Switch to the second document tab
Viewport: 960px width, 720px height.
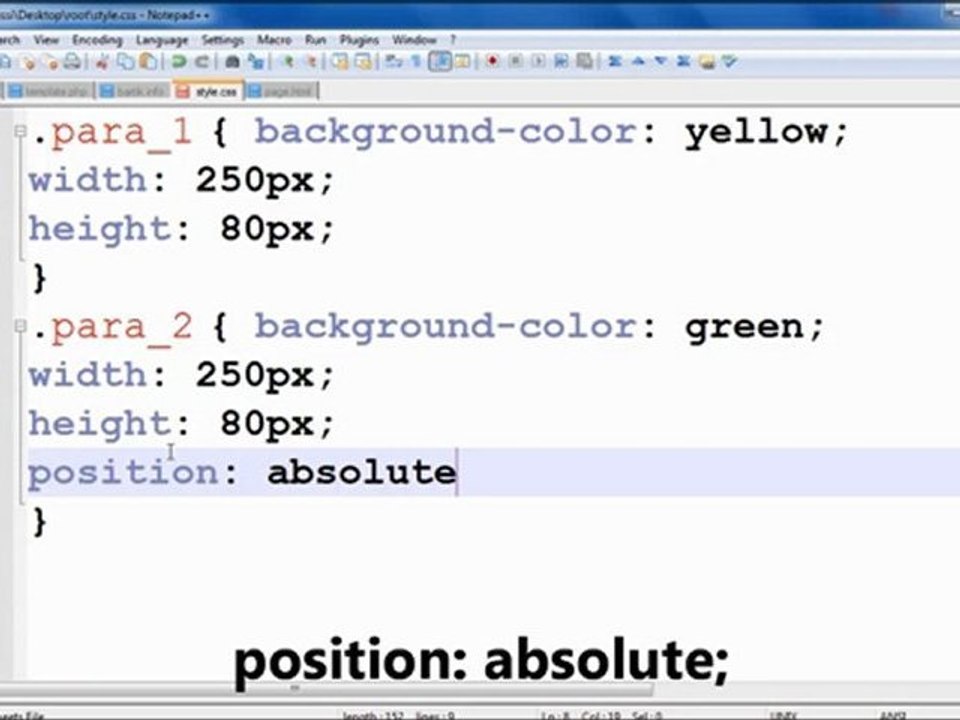[133, 91]
